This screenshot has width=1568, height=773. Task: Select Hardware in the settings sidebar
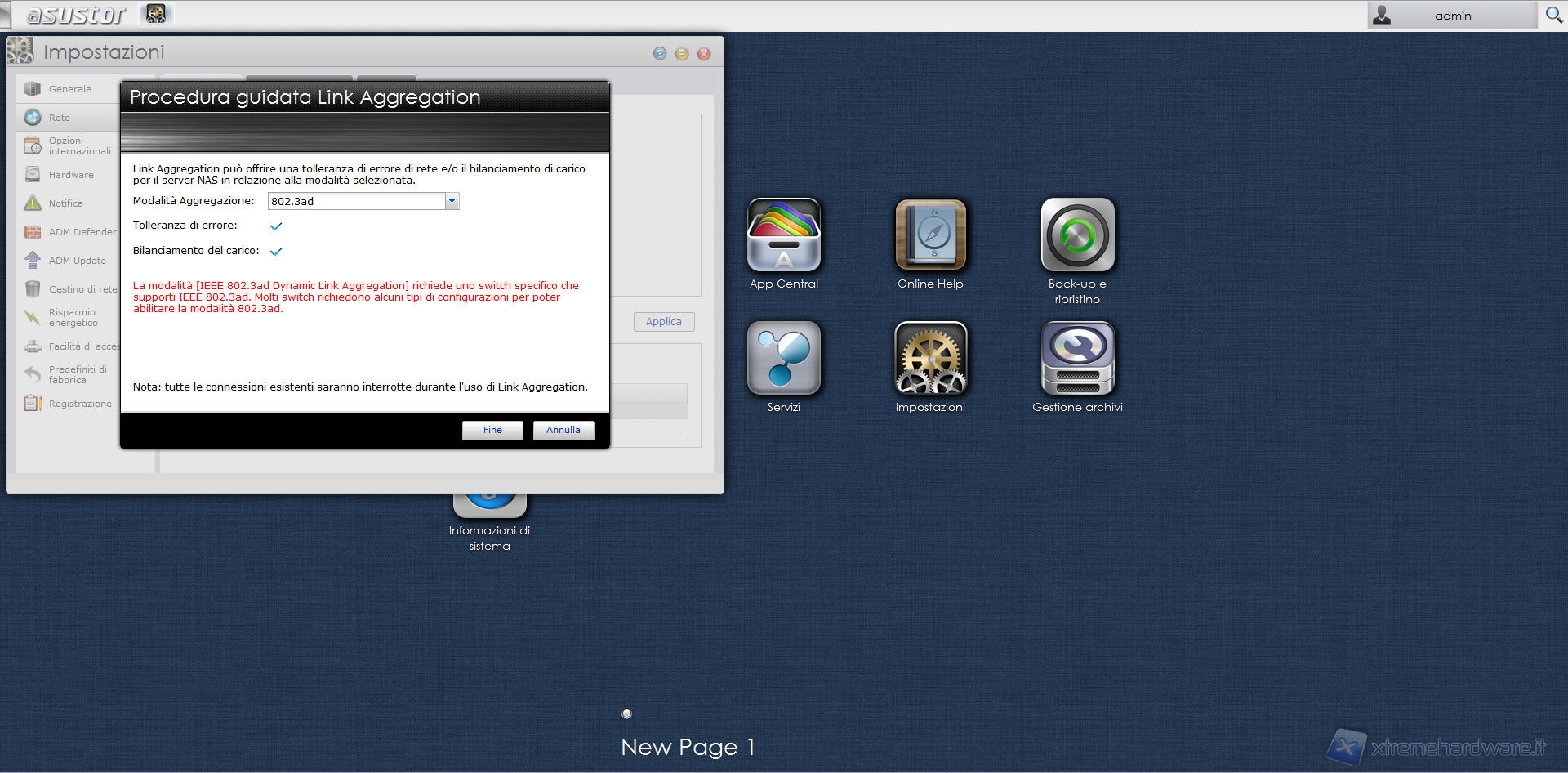point(71,175)
